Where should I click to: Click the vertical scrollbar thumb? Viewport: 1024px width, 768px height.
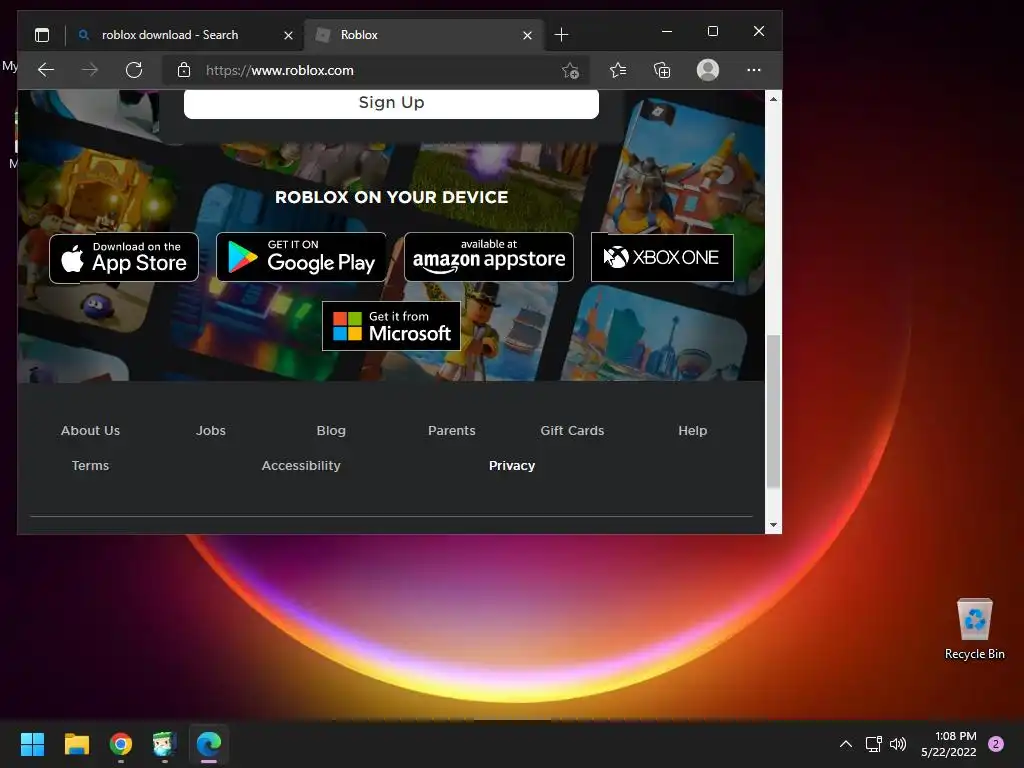click(773, 411)
